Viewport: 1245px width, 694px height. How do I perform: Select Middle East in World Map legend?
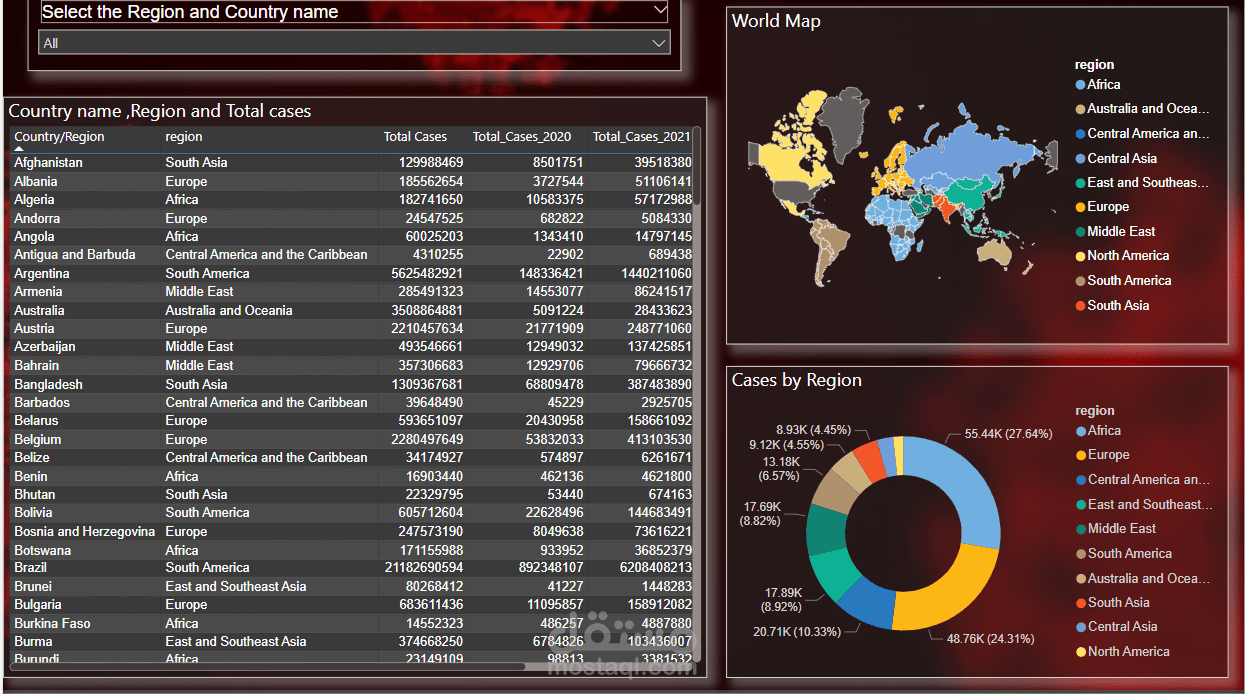click(1115, 231)
